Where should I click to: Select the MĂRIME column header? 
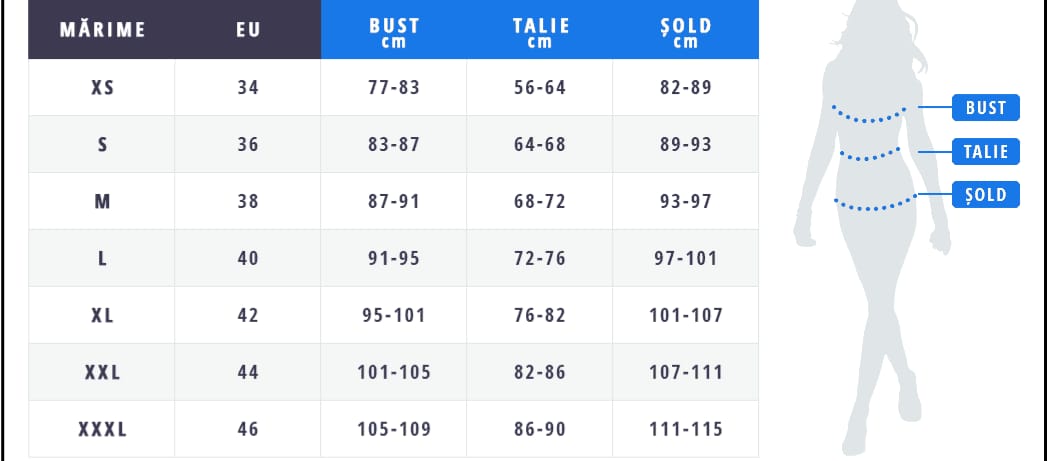click(x=102, y=29)
